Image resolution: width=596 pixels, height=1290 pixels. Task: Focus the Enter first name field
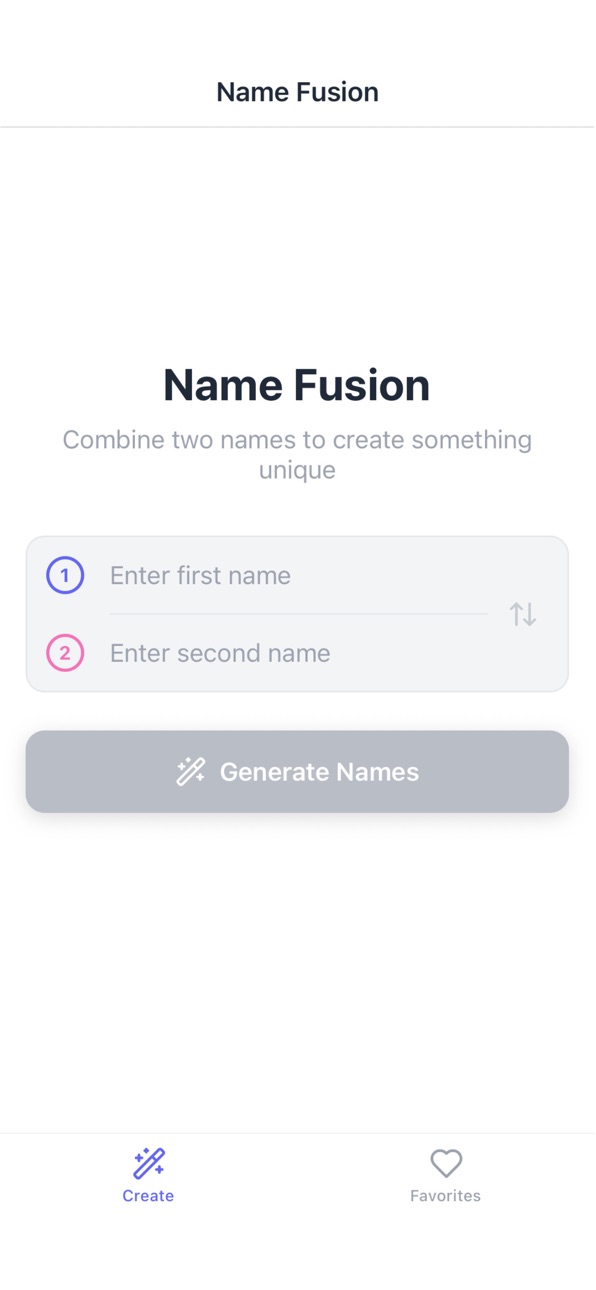click(x=298, y=575)
